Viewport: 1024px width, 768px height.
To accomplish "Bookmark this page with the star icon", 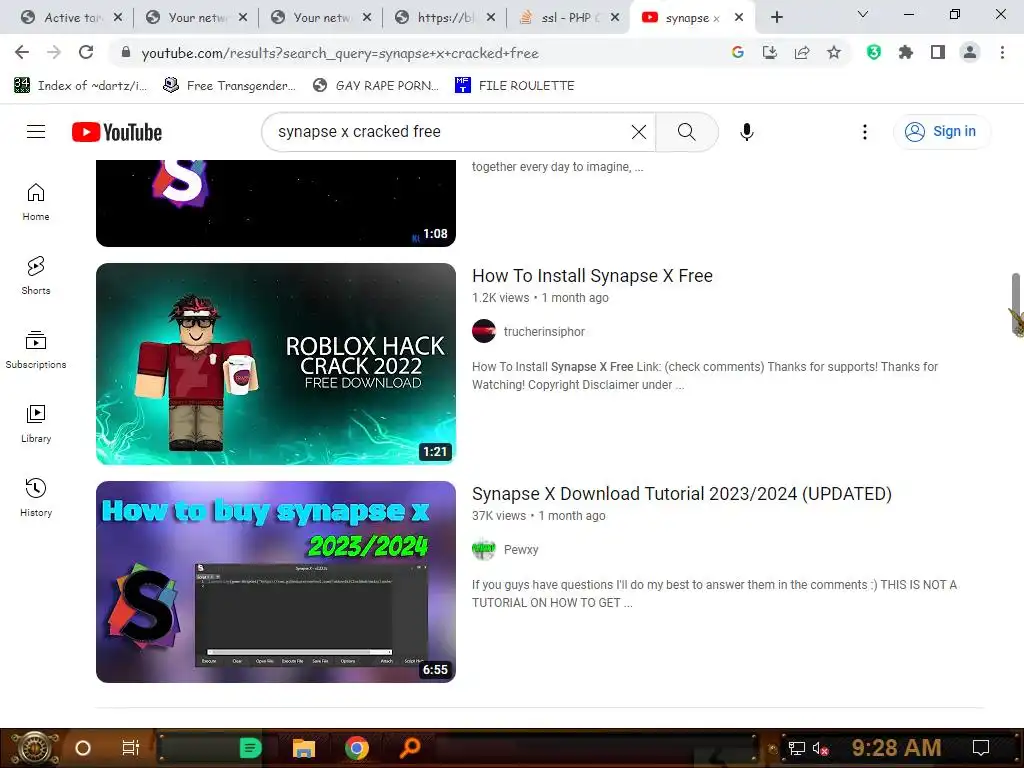I will (834, 52).
